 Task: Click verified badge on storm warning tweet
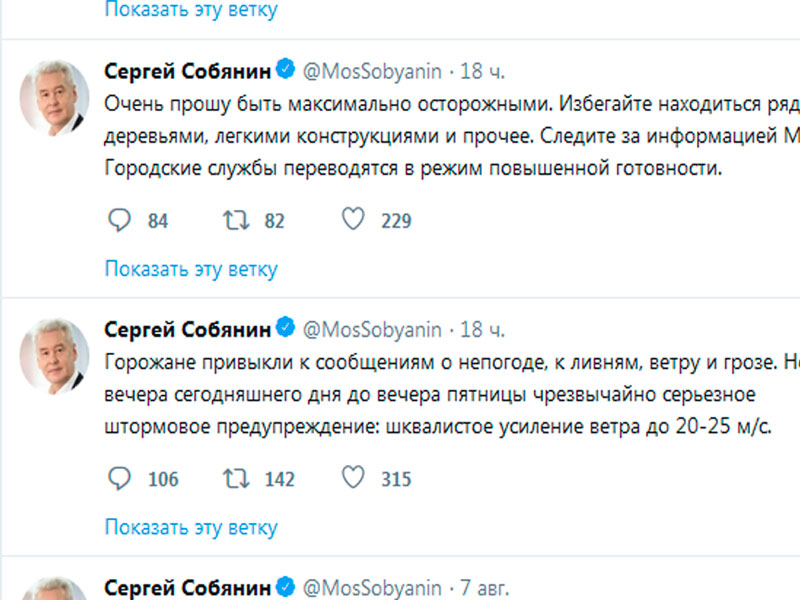(285, 329)
